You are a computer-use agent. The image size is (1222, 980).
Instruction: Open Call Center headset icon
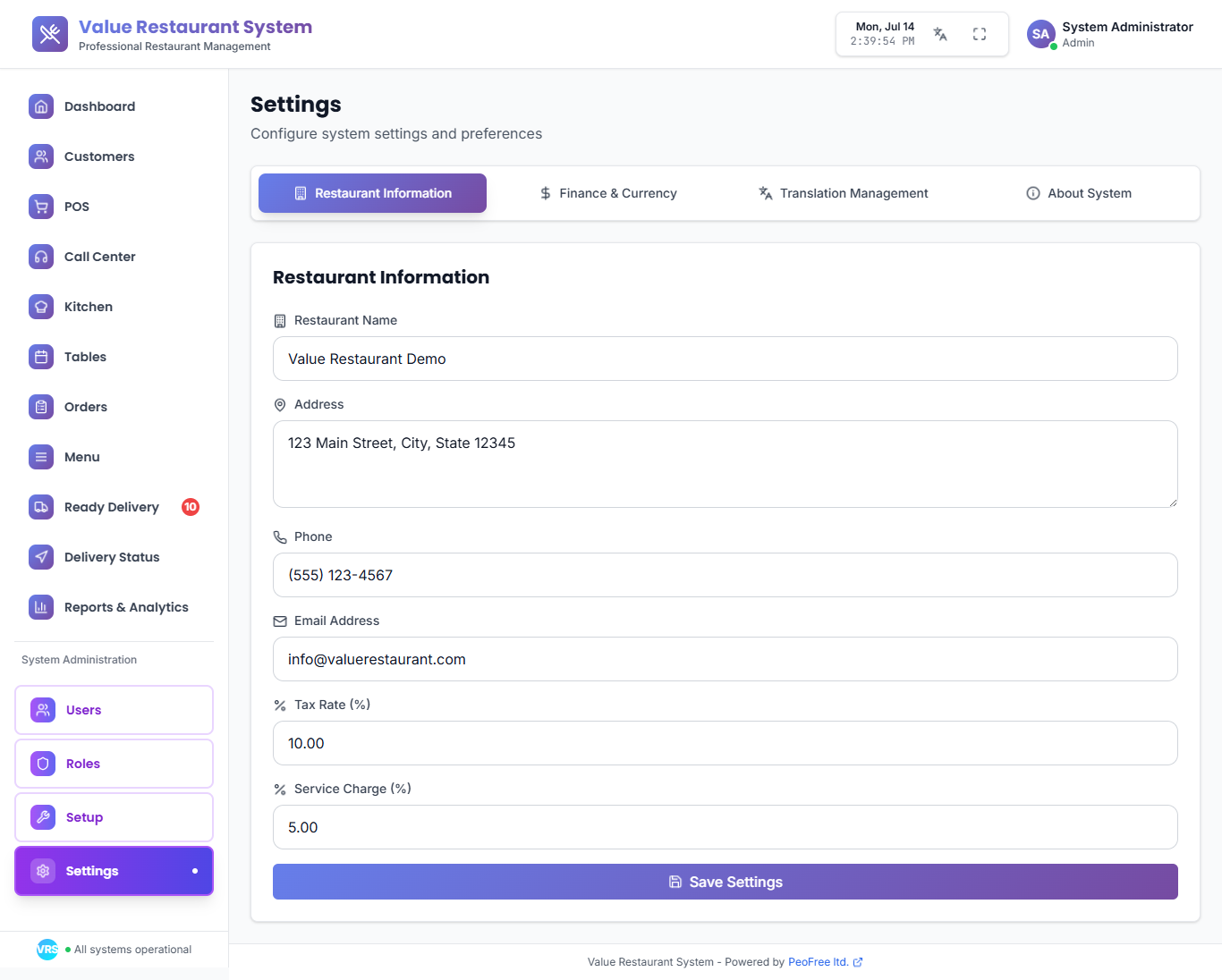(41, 257)
